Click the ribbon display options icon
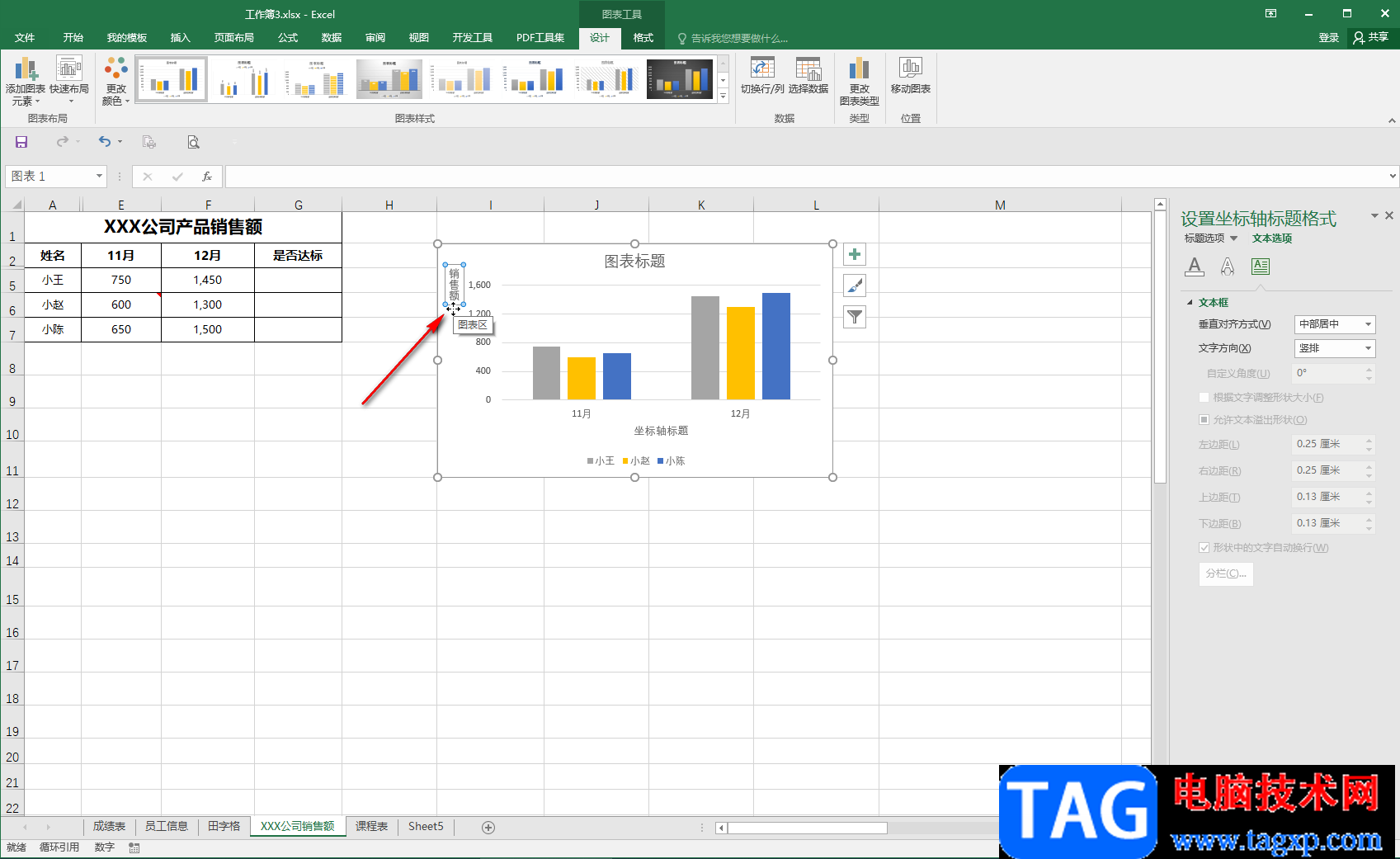Viewport: 1400px width, 859px height. click(1271, 14)
